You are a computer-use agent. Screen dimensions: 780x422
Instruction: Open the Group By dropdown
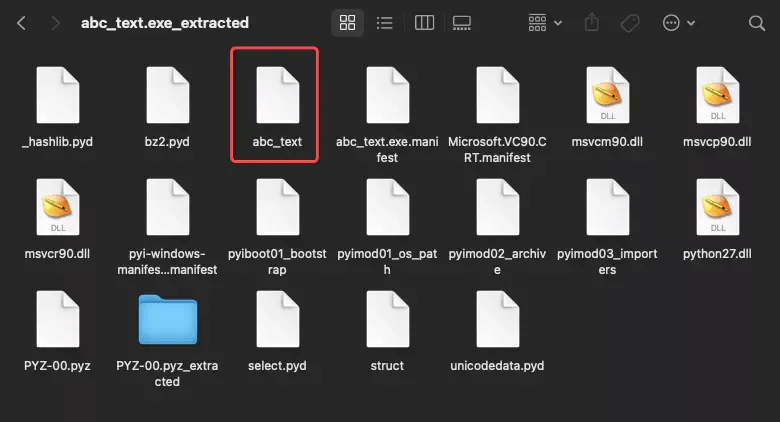click(545, 22)
